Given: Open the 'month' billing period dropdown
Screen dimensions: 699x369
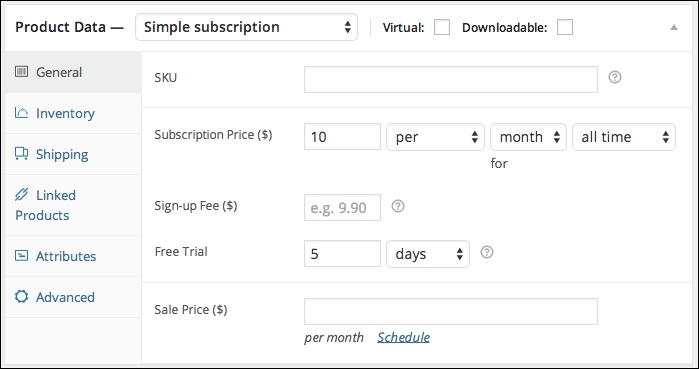Looking at the screenshot, I should point(528,137).
